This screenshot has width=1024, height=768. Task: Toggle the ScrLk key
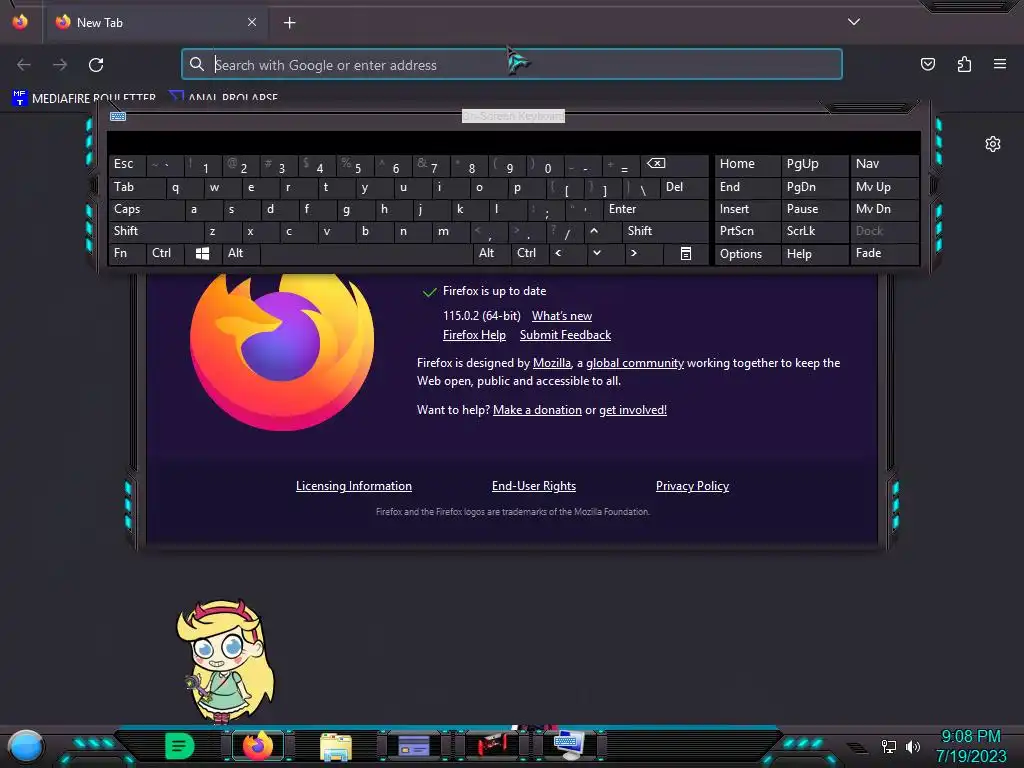click(814, 231)
